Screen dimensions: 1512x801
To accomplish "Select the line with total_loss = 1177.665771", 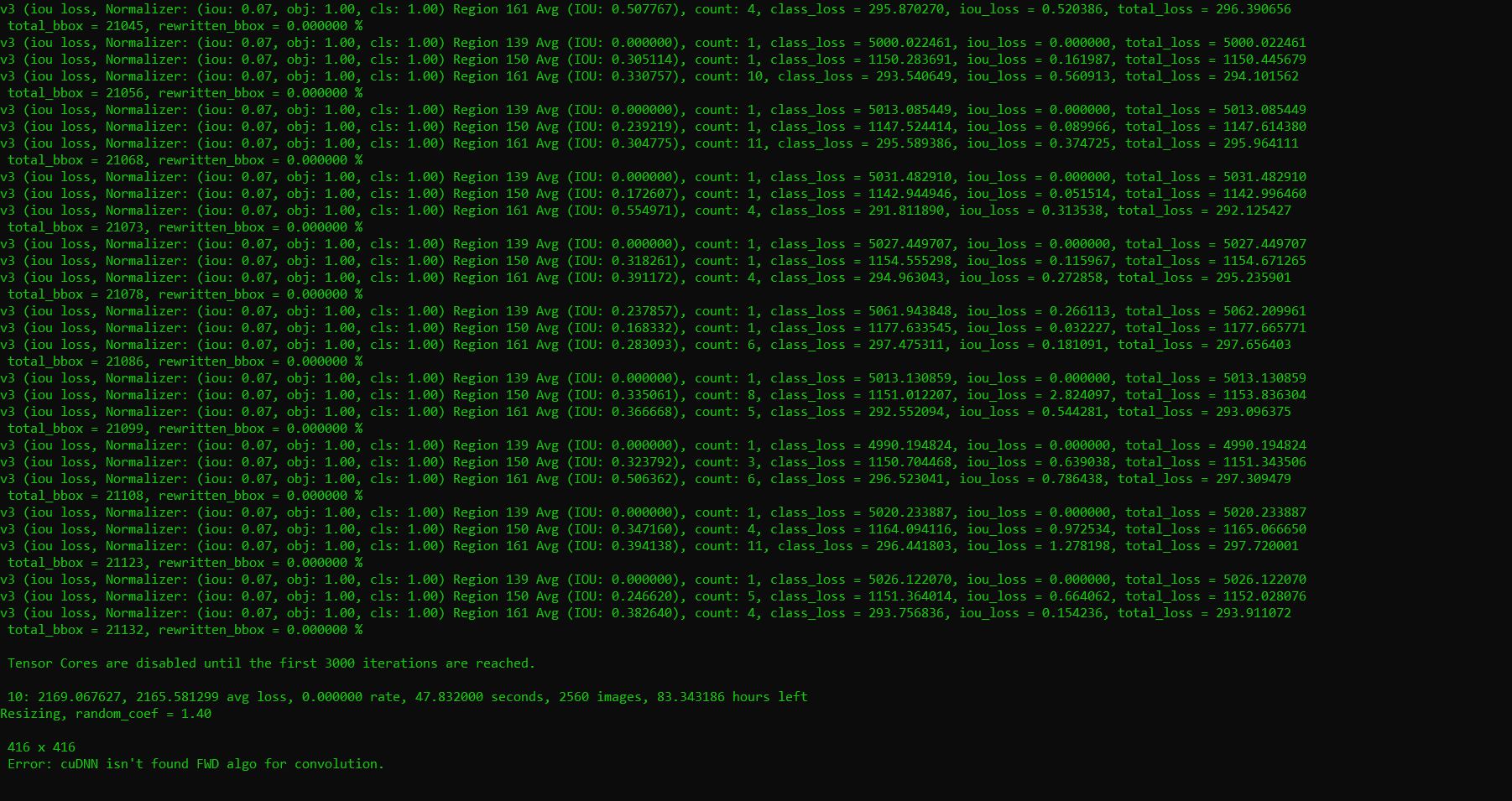I will 653,328.
